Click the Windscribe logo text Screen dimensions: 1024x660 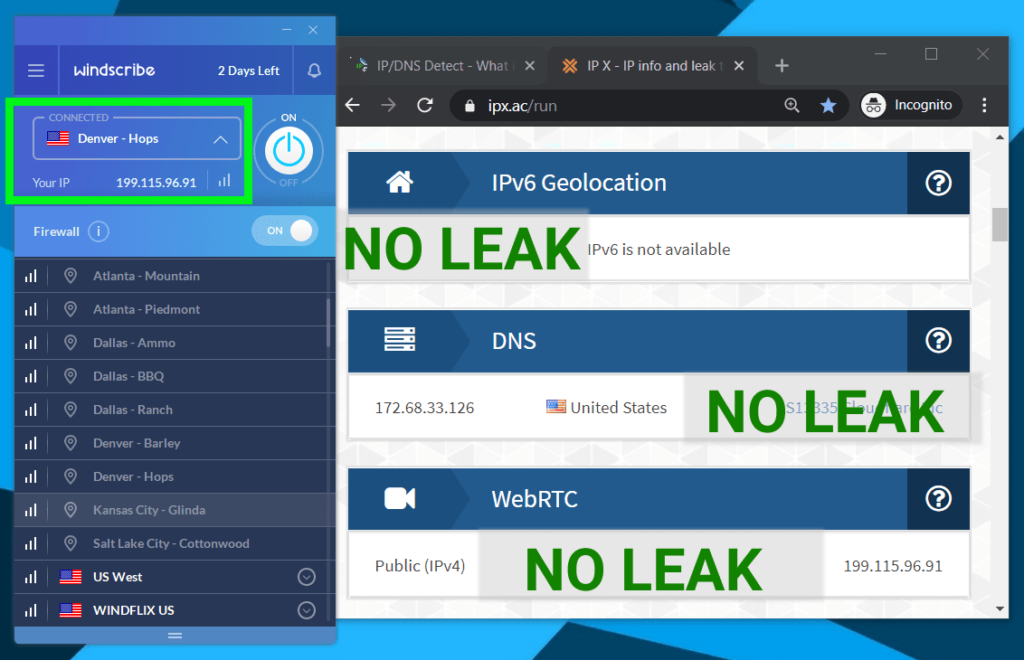click(114, 70)
